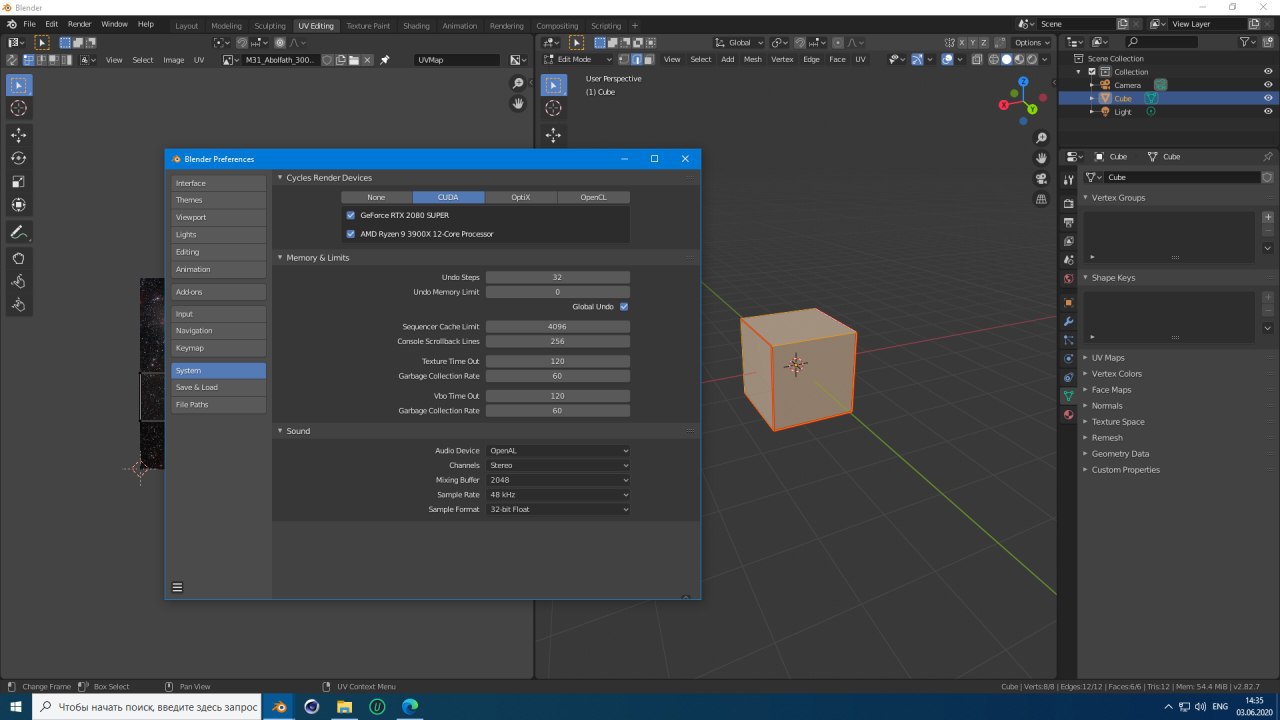
Task: Switch perspective/orthographic grid icon in viewport
Action: coord(1042,199)
